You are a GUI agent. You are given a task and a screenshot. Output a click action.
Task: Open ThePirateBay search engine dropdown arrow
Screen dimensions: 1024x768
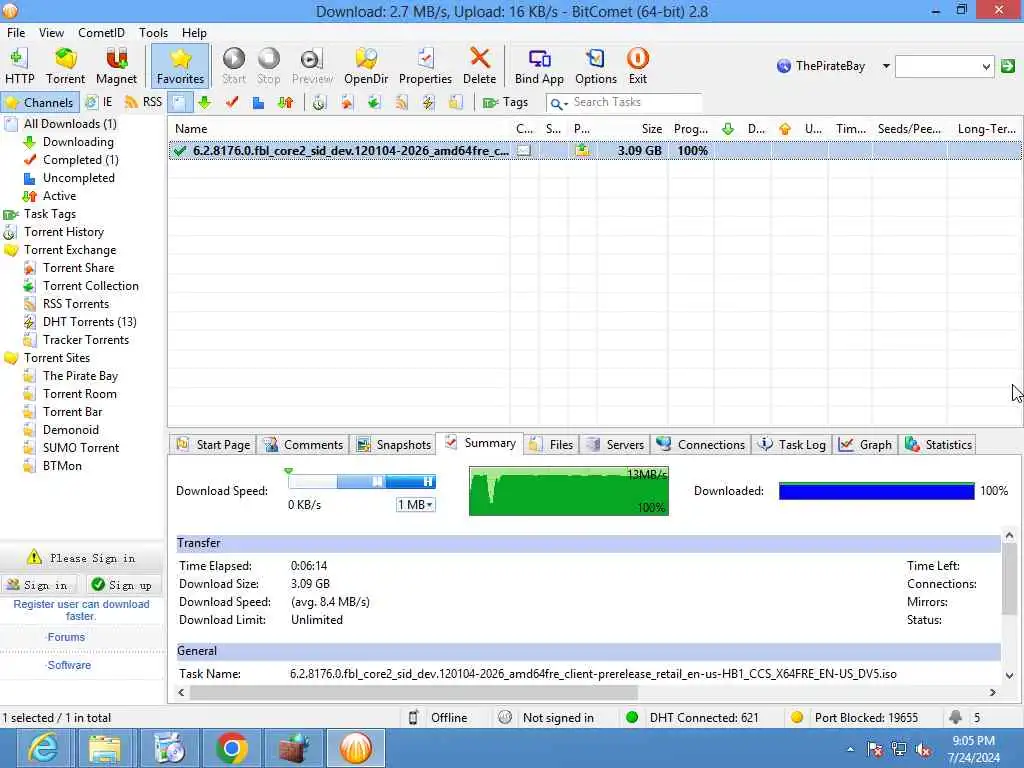point(886,66)
